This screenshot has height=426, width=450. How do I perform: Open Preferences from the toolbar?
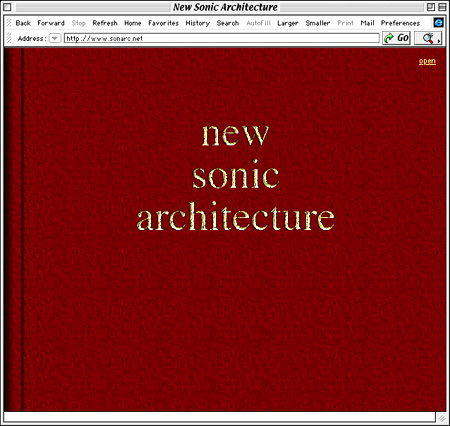tap(400, 23)
